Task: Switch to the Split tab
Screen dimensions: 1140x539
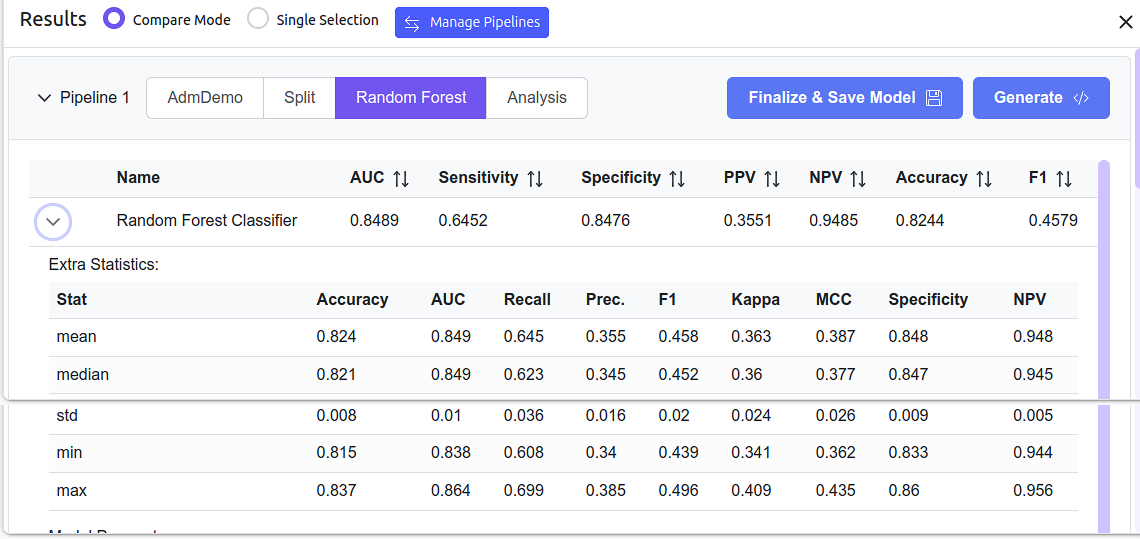Action: [x=299, y=98]
